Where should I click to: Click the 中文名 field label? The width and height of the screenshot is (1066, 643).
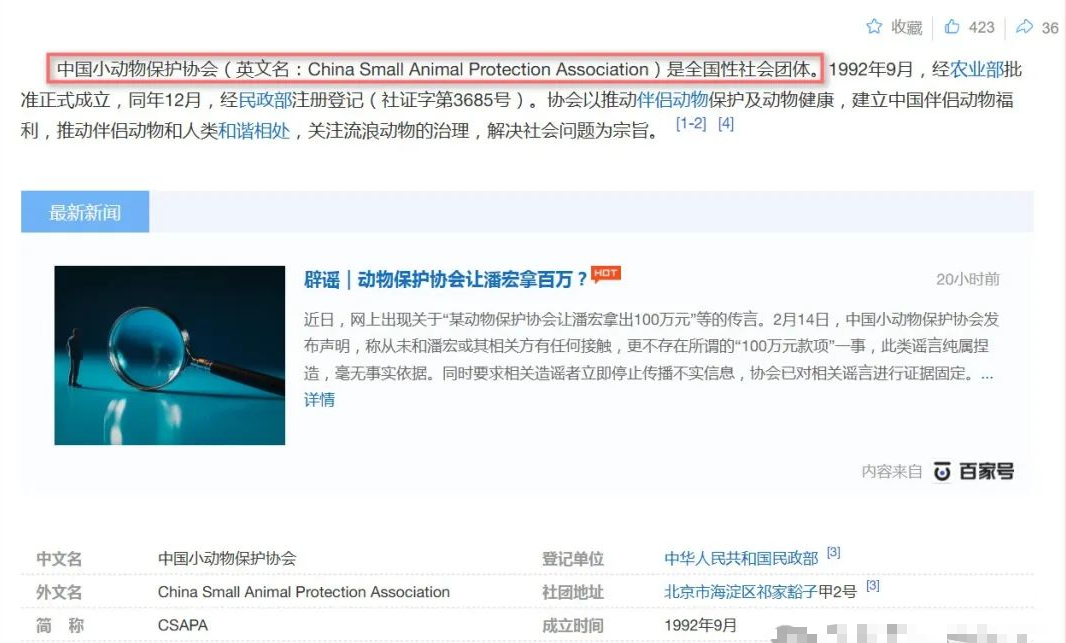59,559
